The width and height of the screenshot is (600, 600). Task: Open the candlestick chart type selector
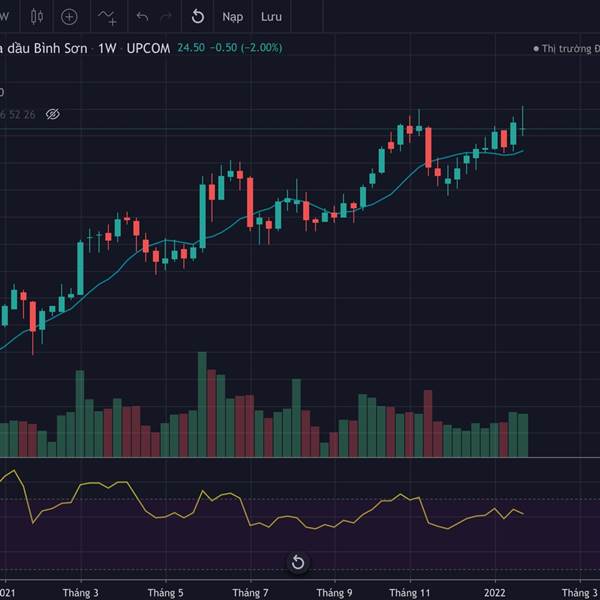pos(37,17)
